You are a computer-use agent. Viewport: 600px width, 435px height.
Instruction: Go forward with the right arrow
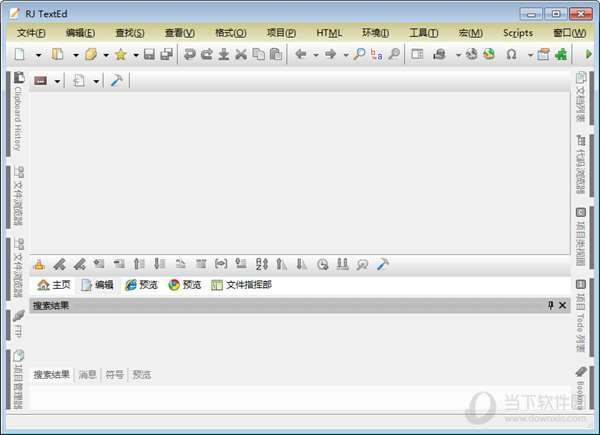(330, 54)
